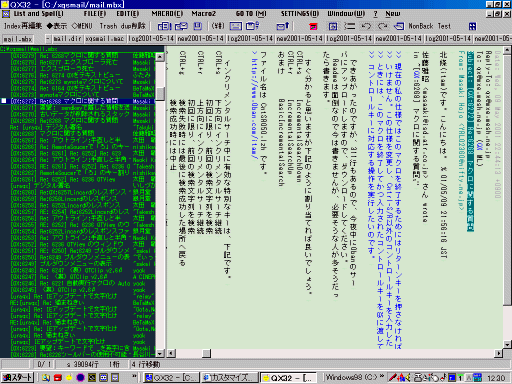This screenshot has height=384, width=512.
Task: Click the '4 行移動' status bar entry
Action: pyautogui.click(x=146, y=364)
